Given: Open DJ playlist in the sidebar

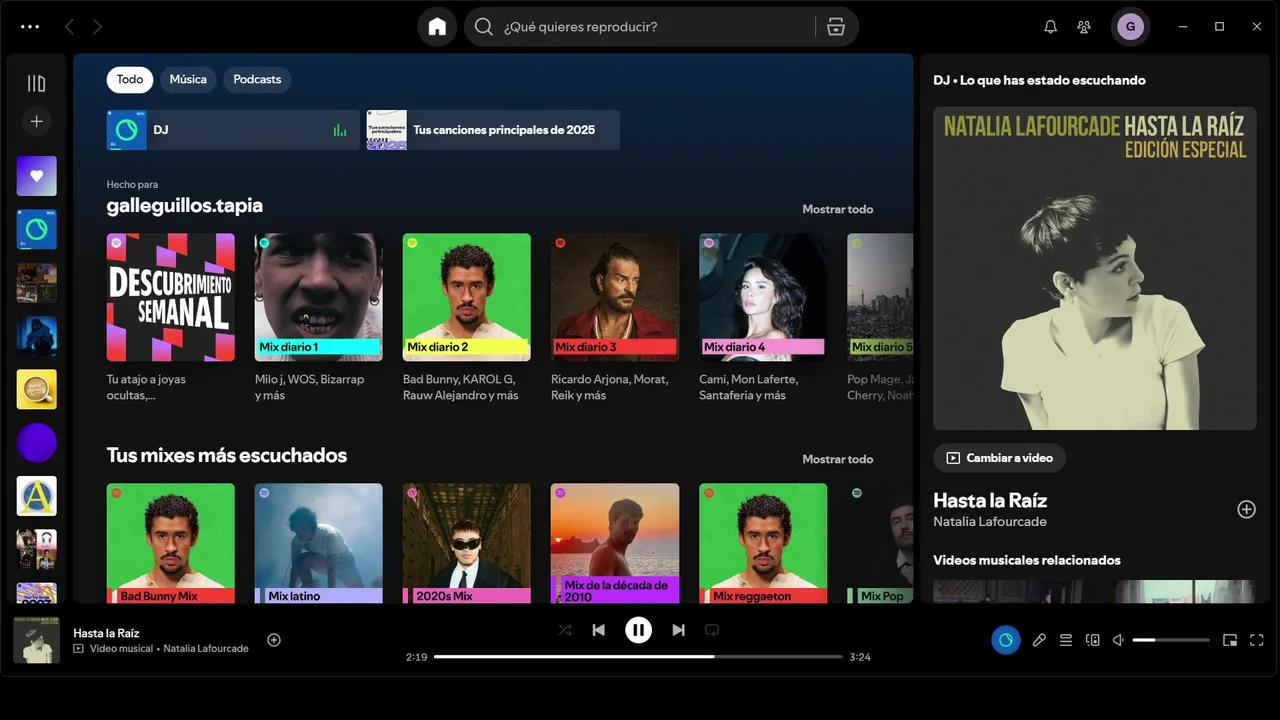Looking at the screenshot, I should pos(37,229).
